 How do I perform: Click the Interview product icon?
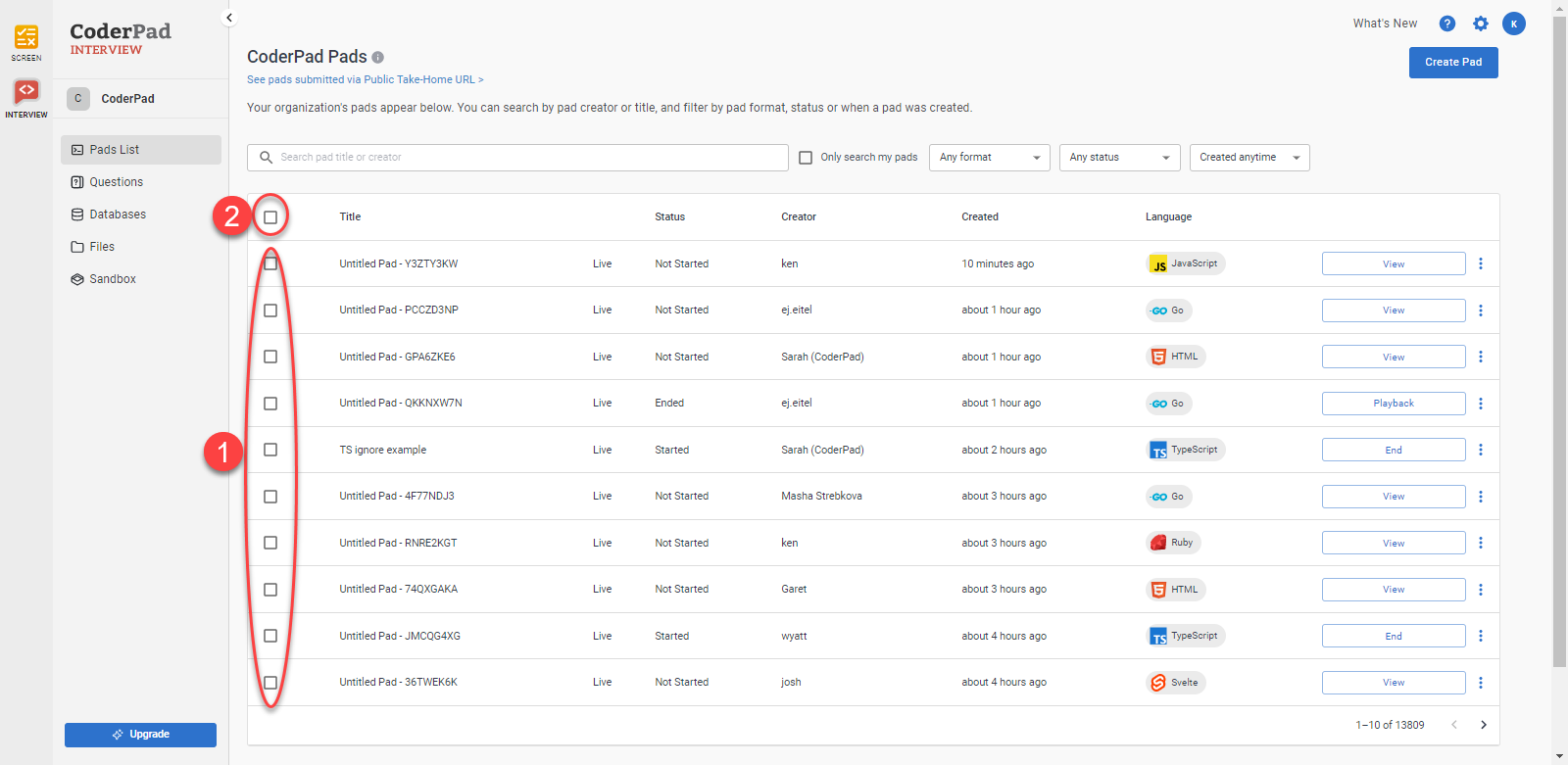(x=26, y=94)
